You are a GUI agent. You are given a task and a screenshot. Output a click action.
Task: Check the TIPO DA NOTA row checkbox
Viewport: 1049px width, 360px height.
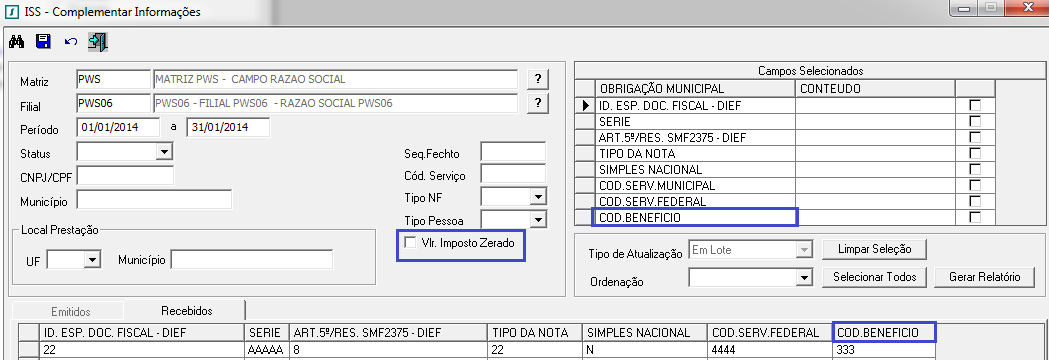pos(975,153)
